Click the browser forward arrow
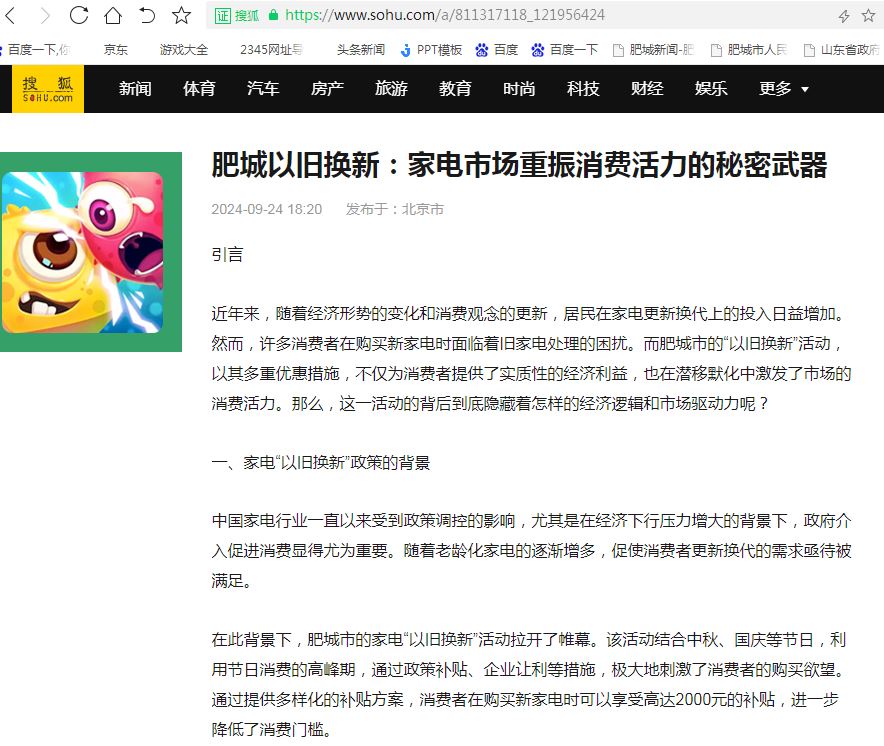The height and width of the screenshot is (746, 884). (x=45, y=15)
